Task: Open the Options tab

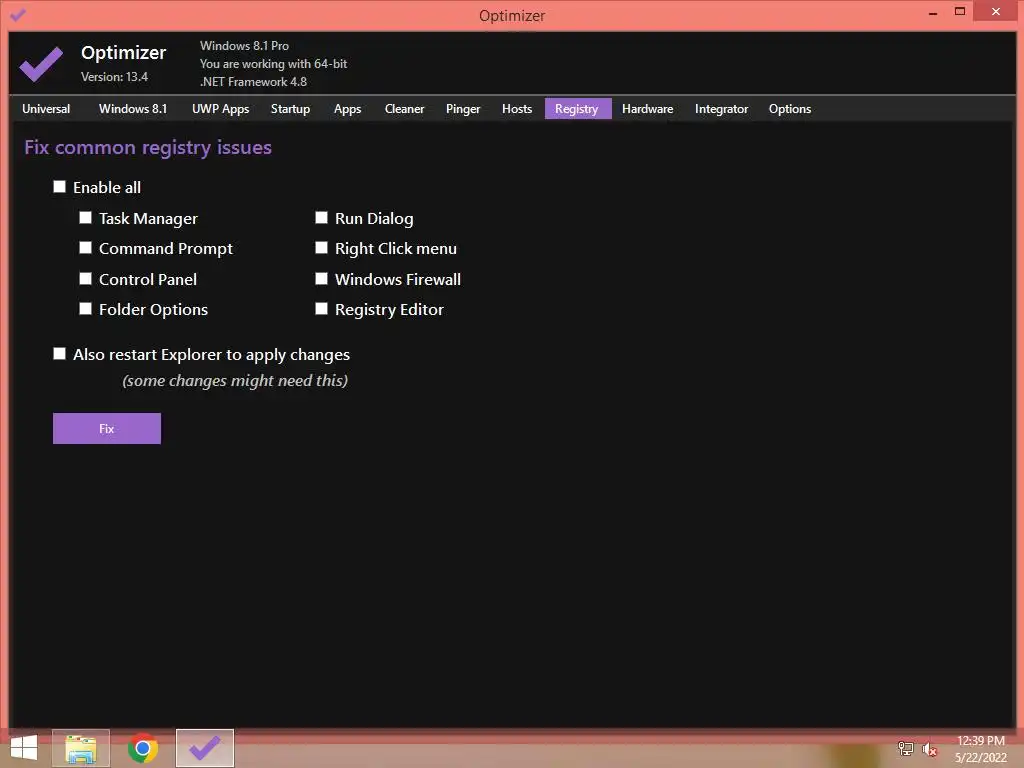Action: [x=790, y=108]
